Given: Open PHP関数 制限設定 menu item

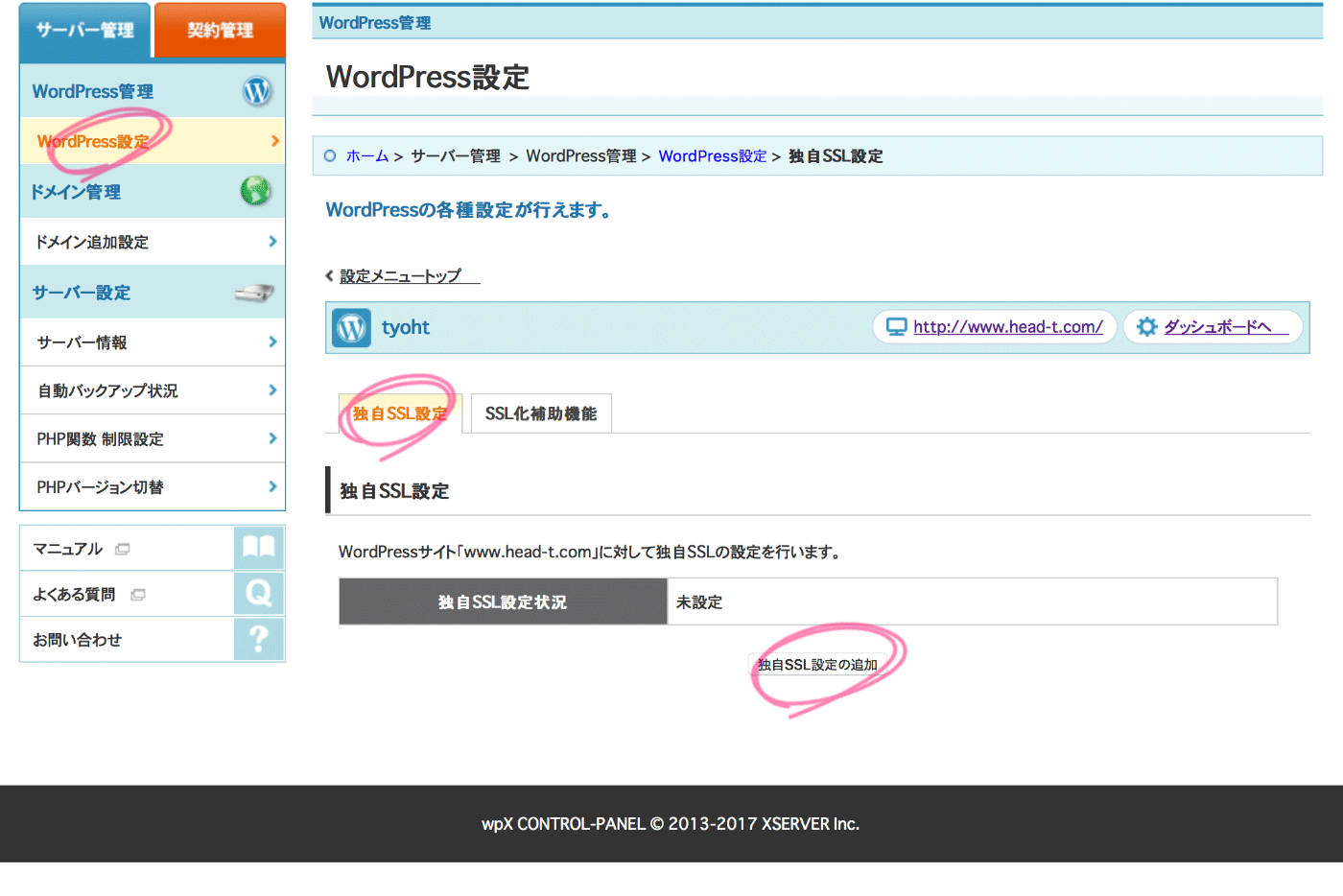Looking at the screenshot, I should (x=153, y=438).
